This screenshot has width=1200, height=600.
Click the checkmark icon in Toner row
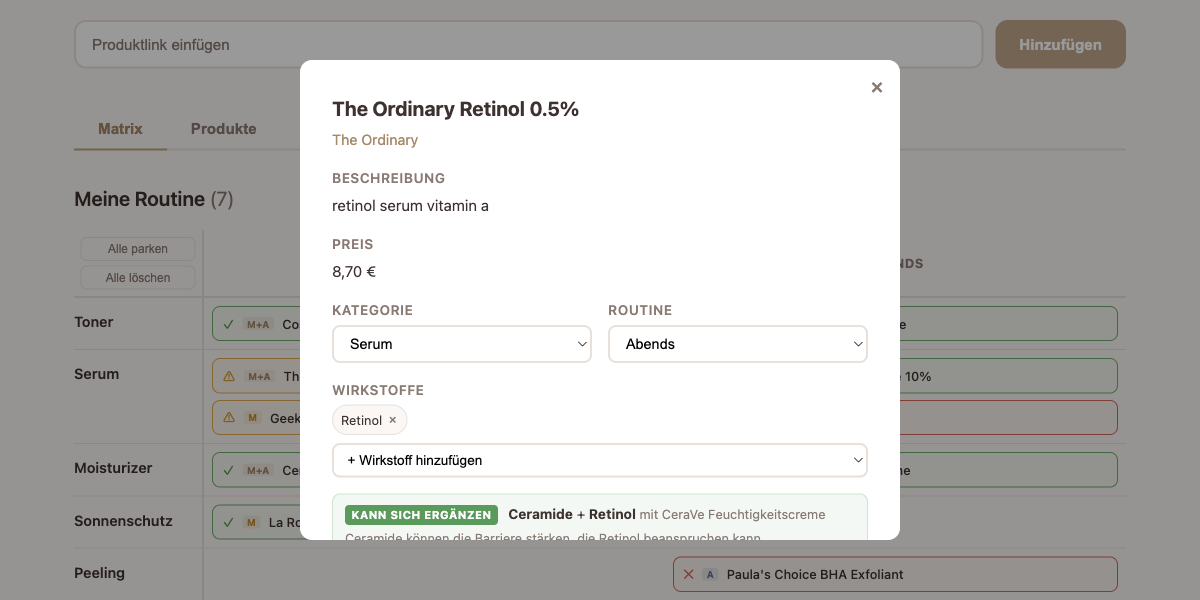click(229, 324)
